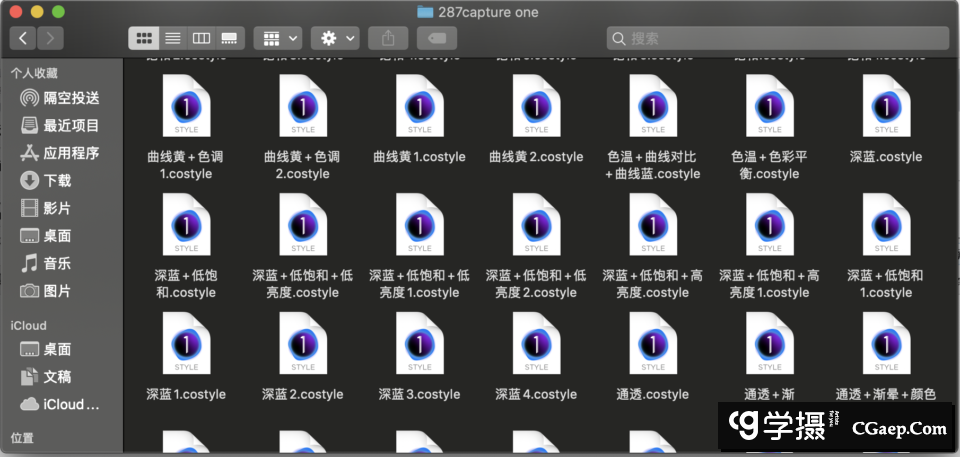Select file icon 深蓝.costyle

[x=887, y=105]
